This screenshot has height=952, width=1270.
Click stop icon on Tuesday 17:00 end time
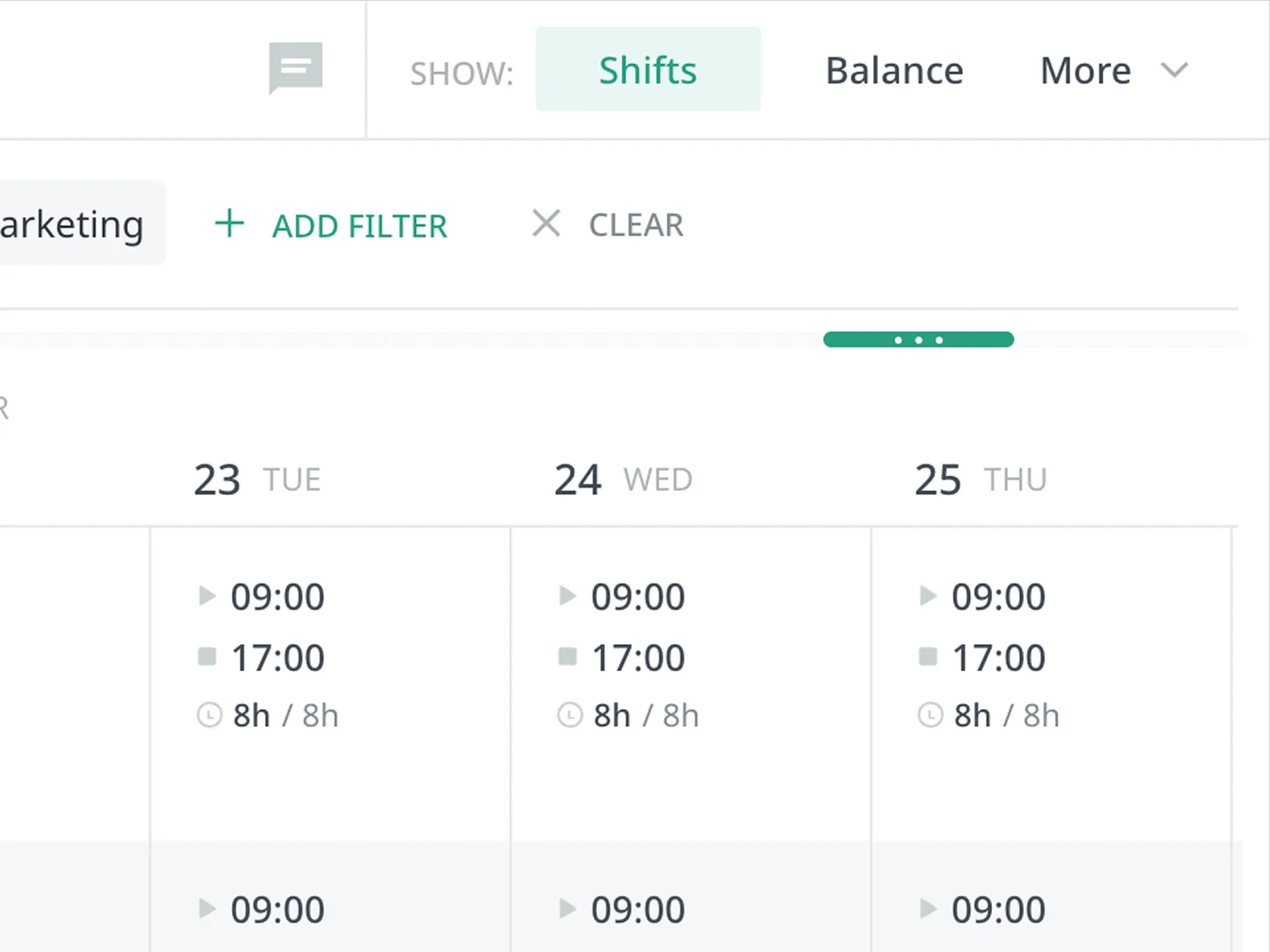tap(207, 657)
